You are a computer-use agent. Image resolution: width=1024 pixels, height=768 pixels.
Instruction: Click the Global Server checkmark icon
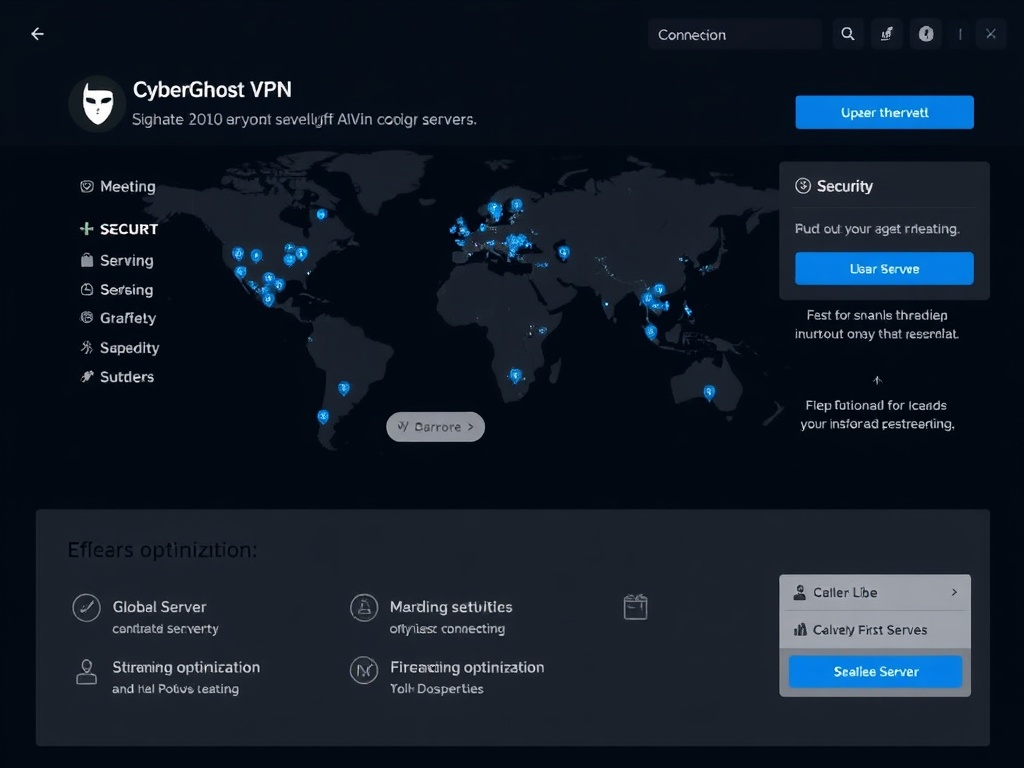click(86, 607)
